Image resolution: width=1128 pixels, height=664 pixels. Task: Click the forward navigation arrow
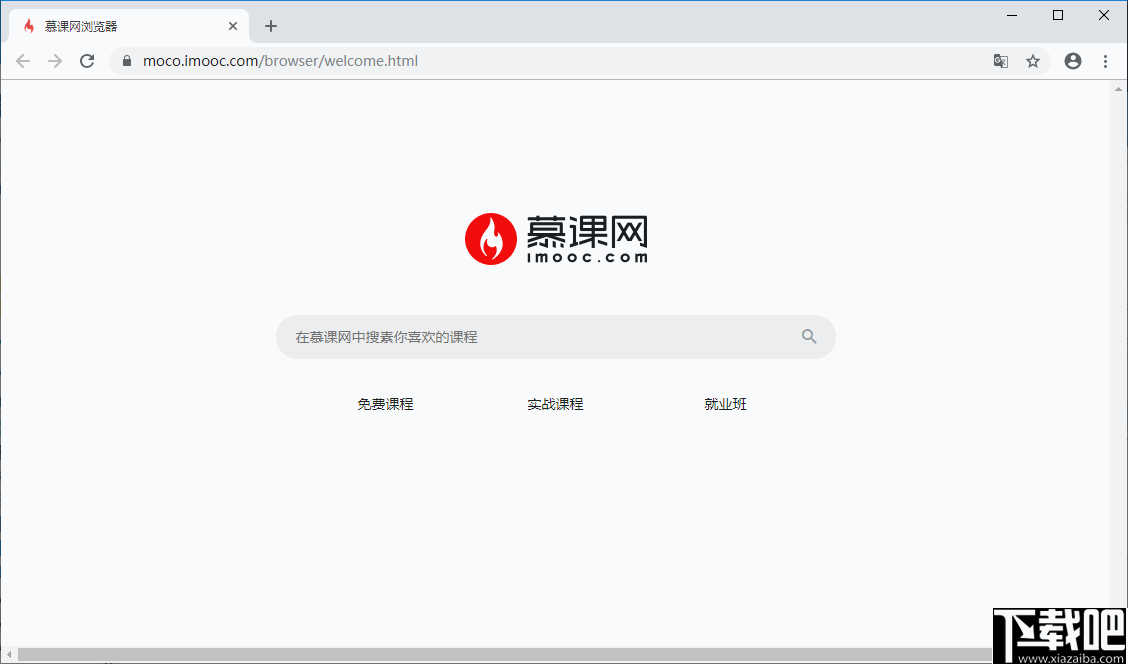[55, 60]
